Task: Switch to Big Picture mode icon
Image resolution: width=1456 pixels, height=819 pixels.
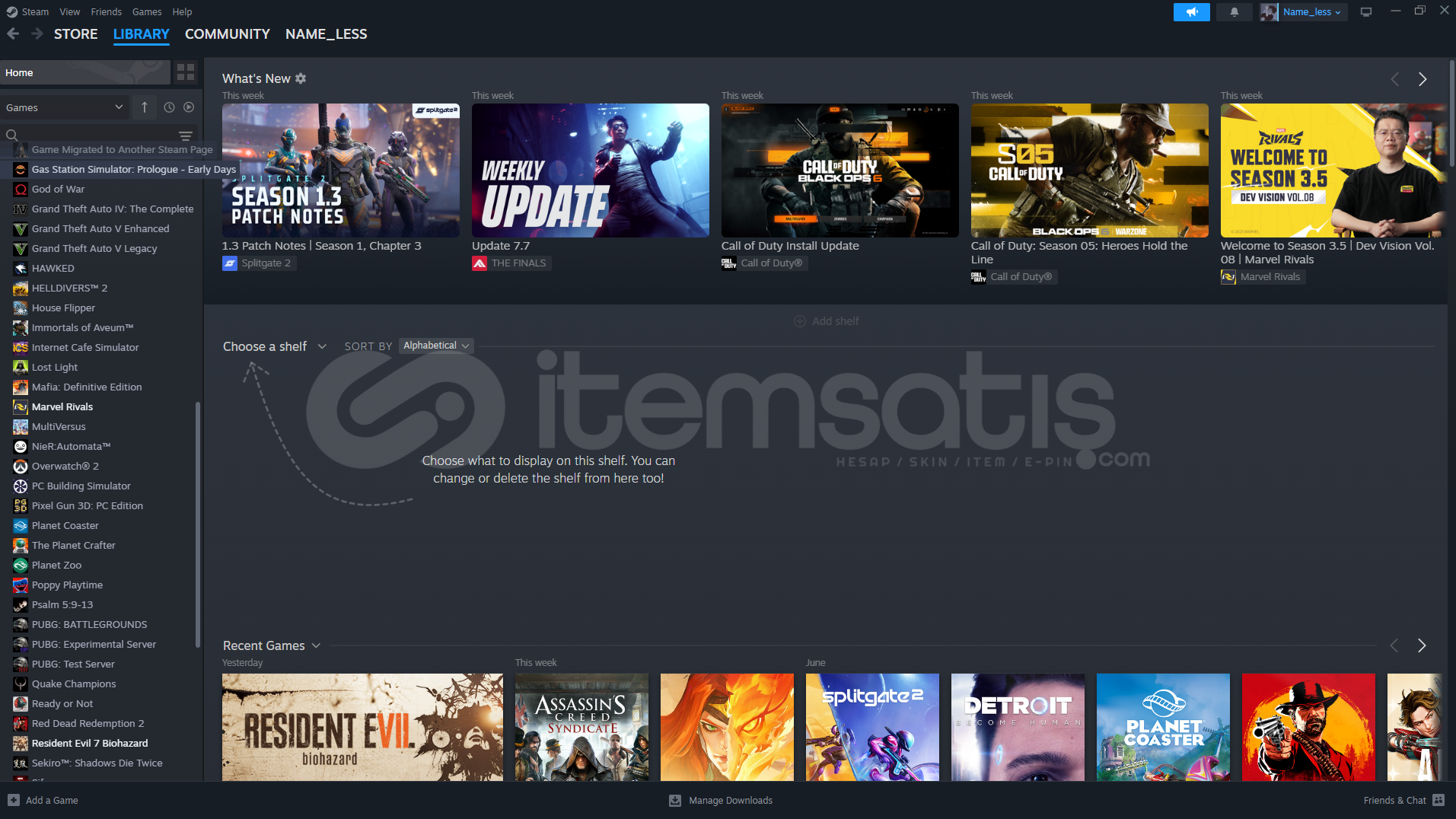Action: (x=1366, y=11)
